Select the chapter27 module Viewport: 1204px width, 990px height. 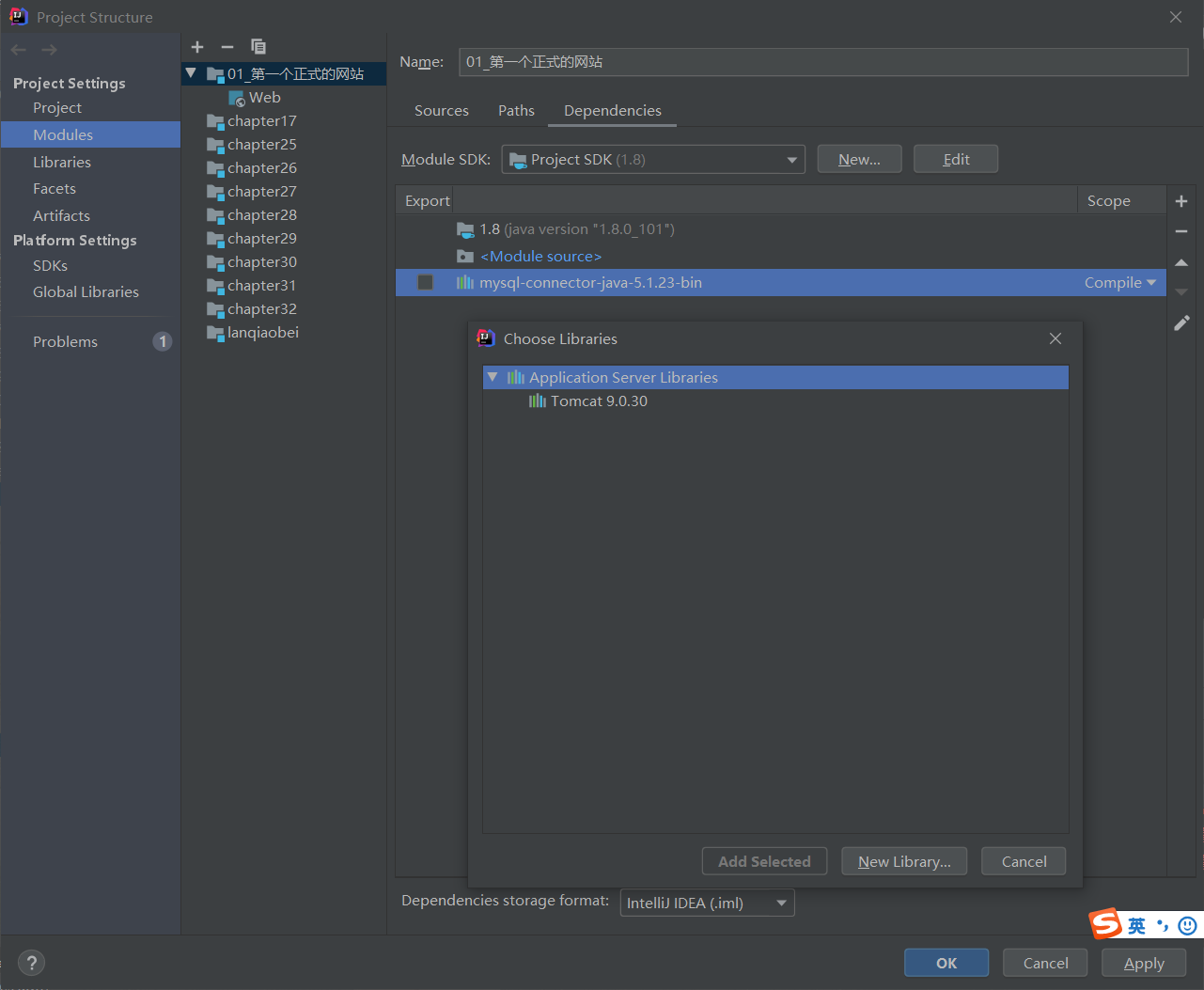261,192
